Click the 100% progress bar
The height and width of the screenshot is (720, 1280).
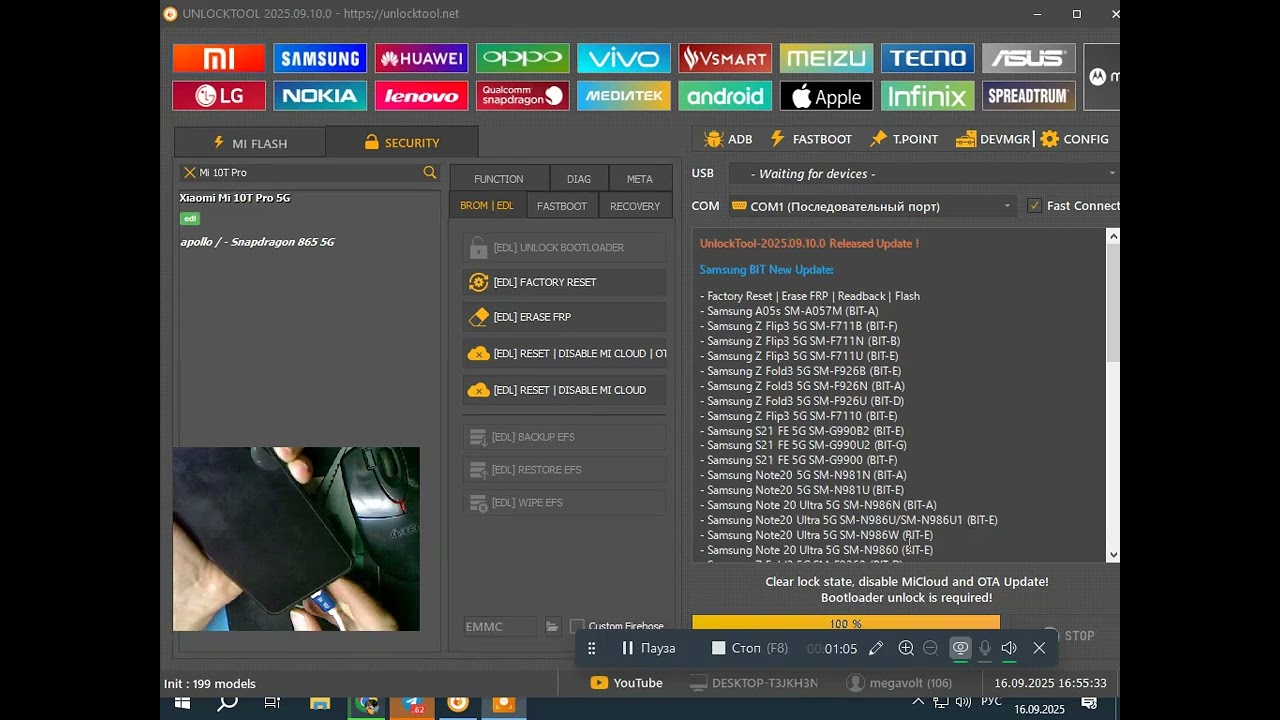846,624
